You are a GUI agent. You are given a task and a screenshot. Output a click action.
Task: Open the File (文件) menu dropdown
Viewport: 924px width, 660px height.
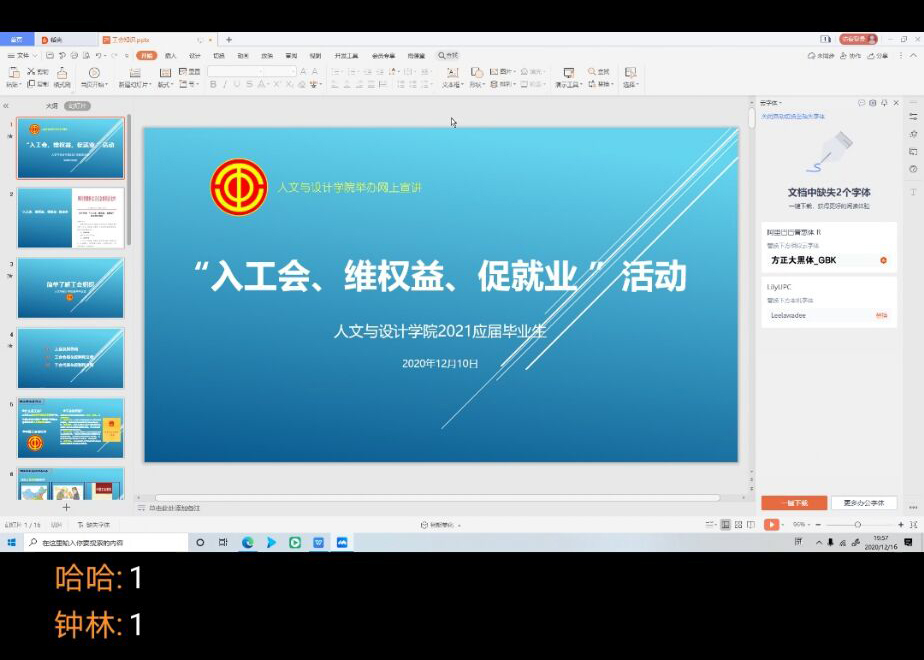(x=23, y=55)
